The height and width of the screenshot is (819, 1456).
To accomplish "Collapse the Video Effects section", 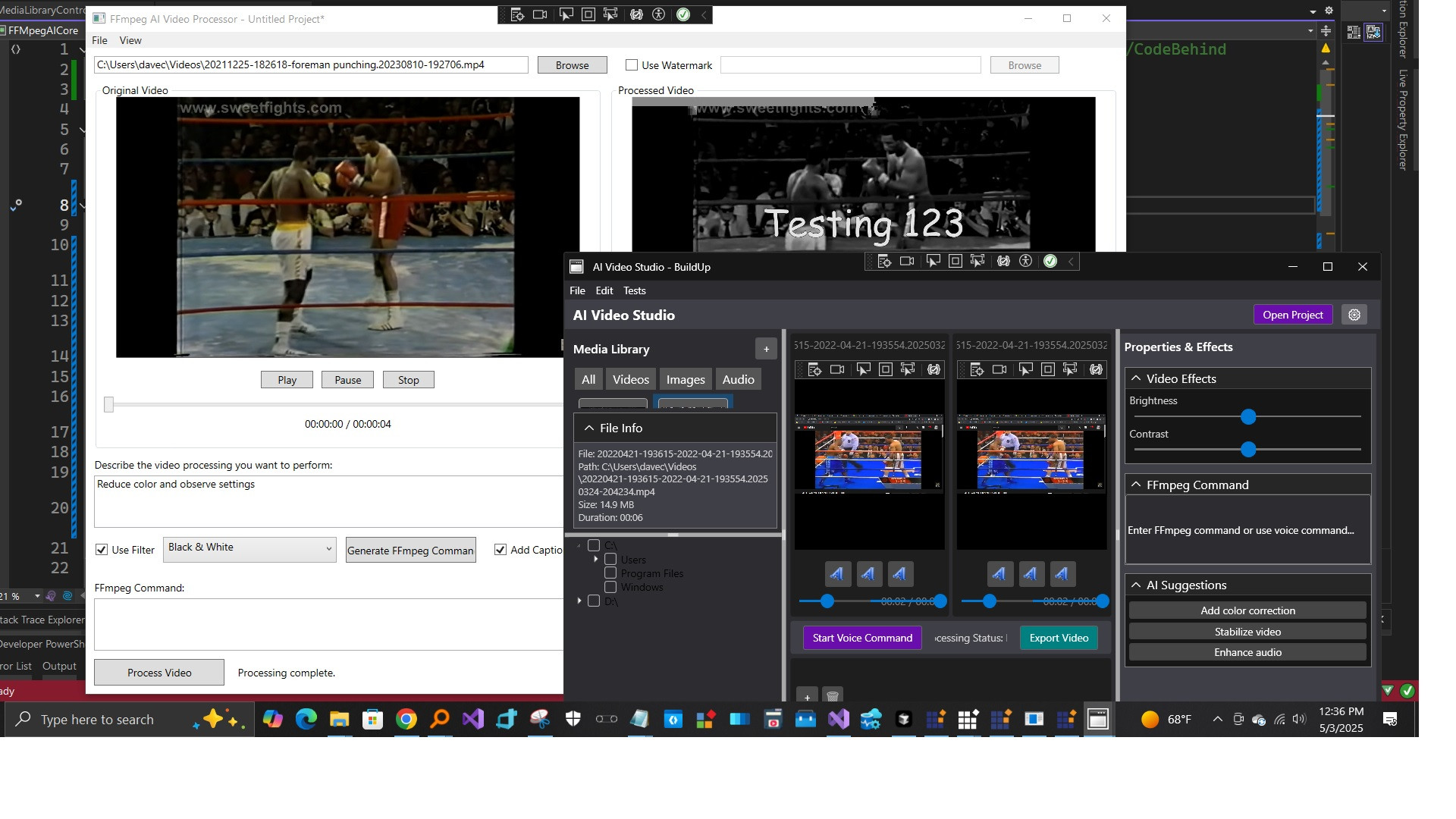I will coord(1136,378).
